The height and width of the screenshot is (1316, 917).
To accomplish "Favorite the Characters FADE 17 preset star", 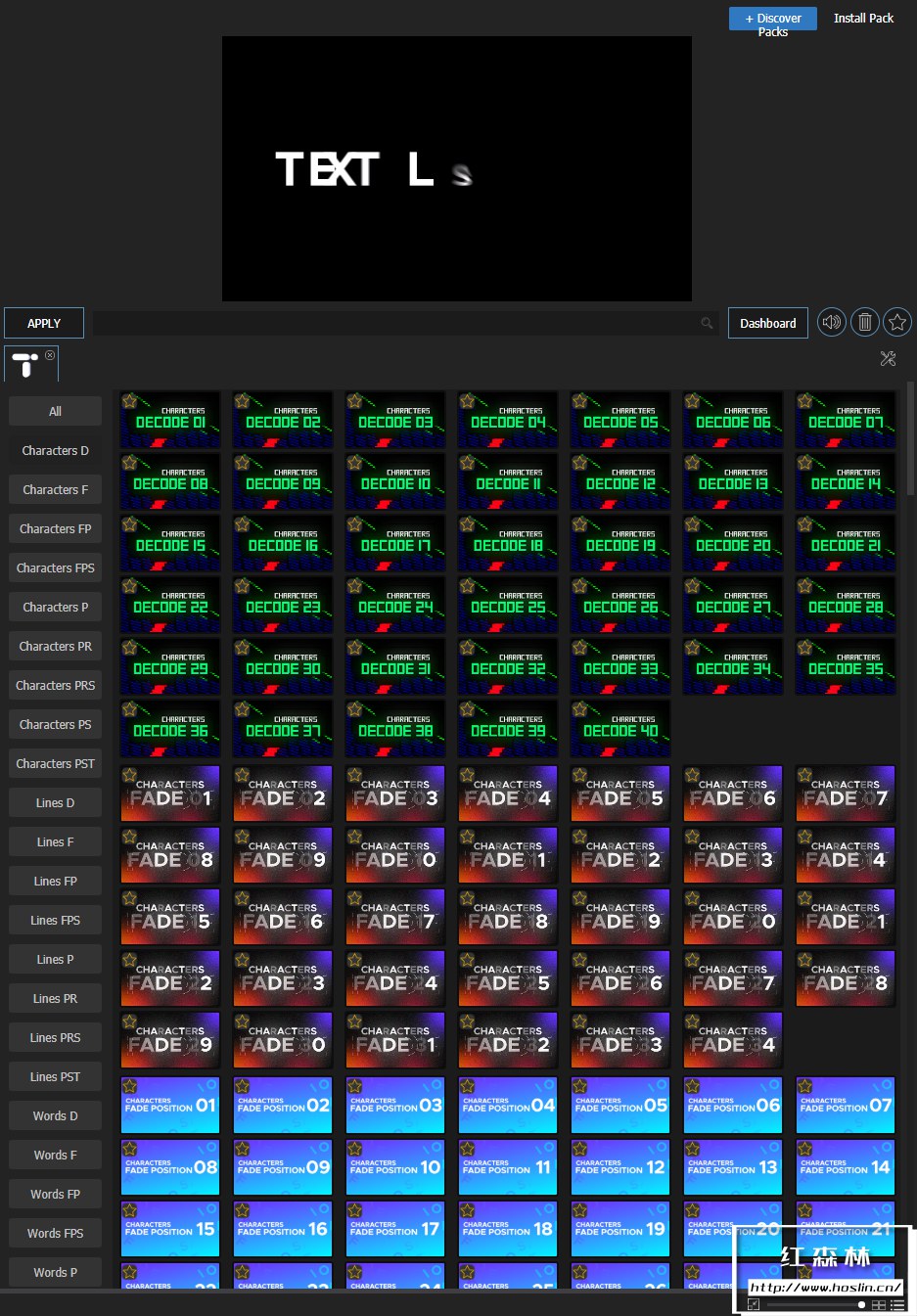I will (354, 898).
